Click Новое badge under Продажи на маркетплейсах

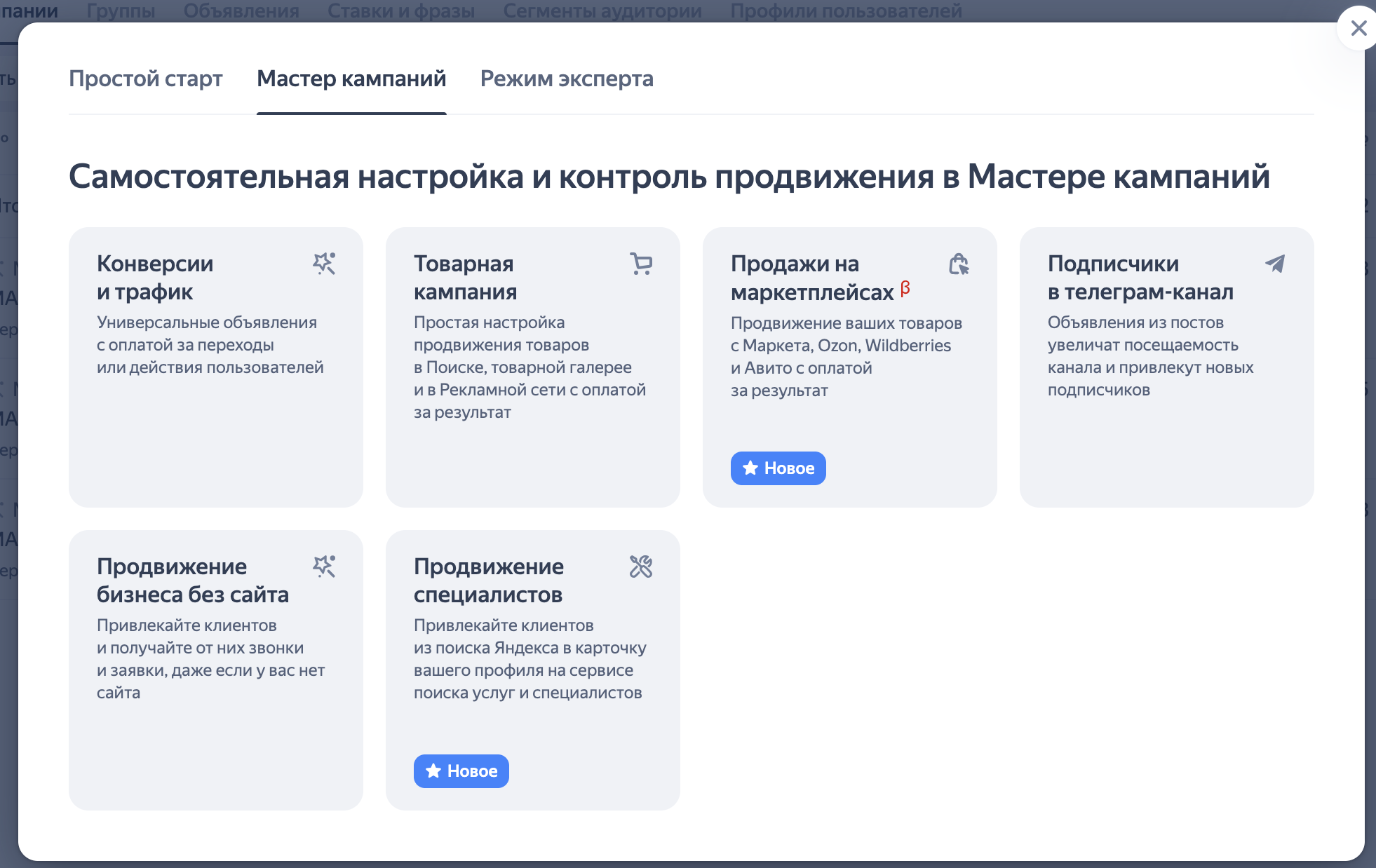[778, 468]
